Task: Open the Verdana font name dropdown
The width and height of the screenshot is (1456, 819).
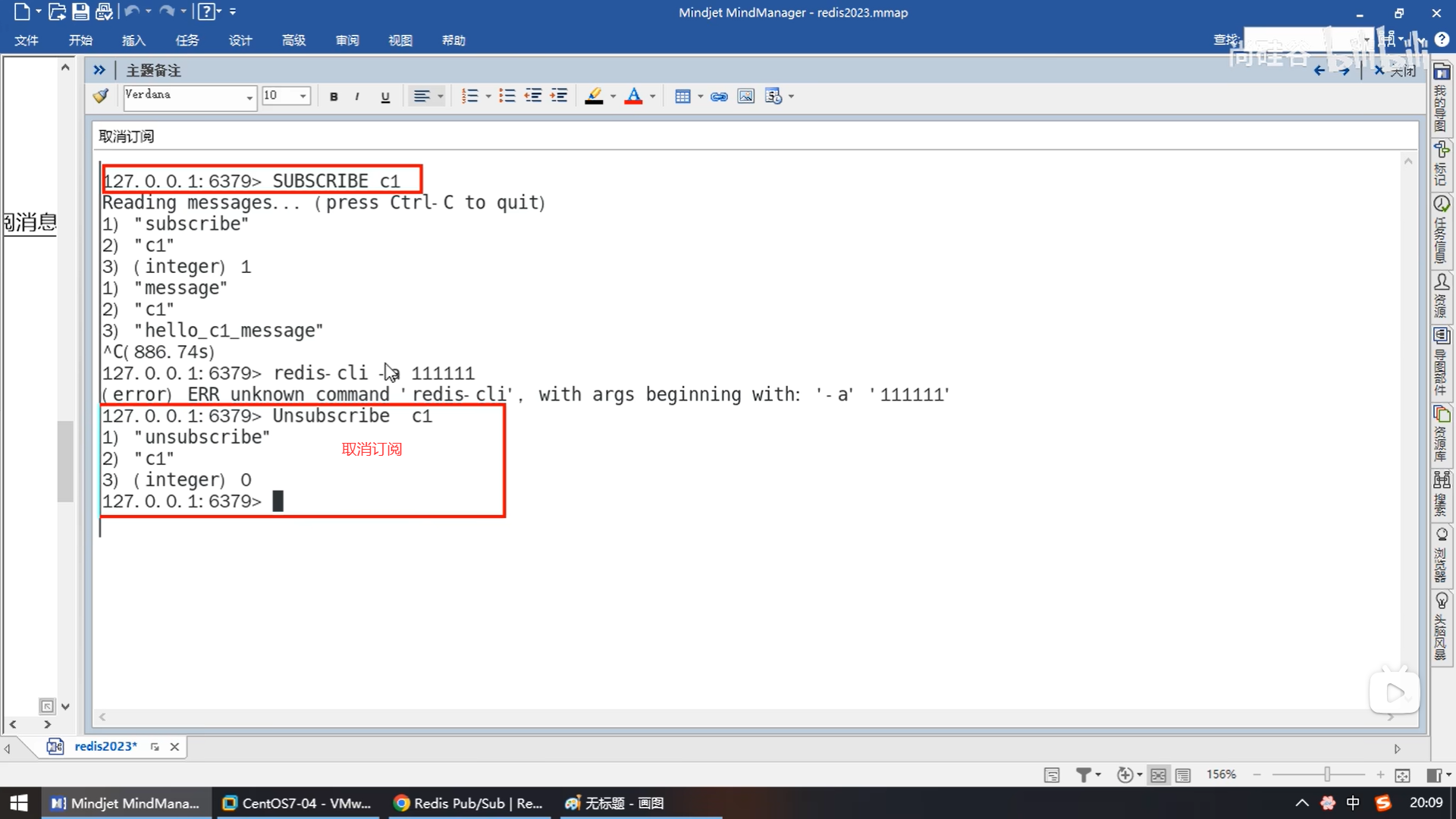Action: [249, 97]
